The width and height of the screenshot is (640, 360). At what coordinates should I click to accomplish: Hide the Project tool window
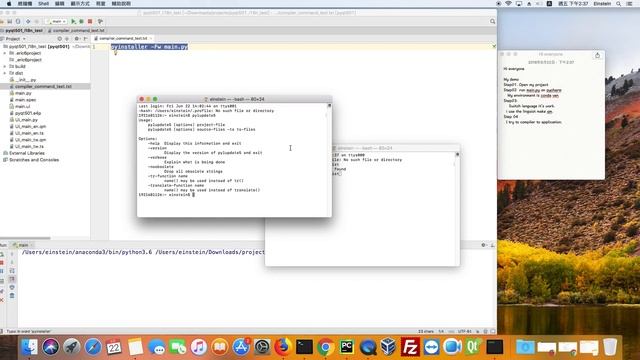85,39
